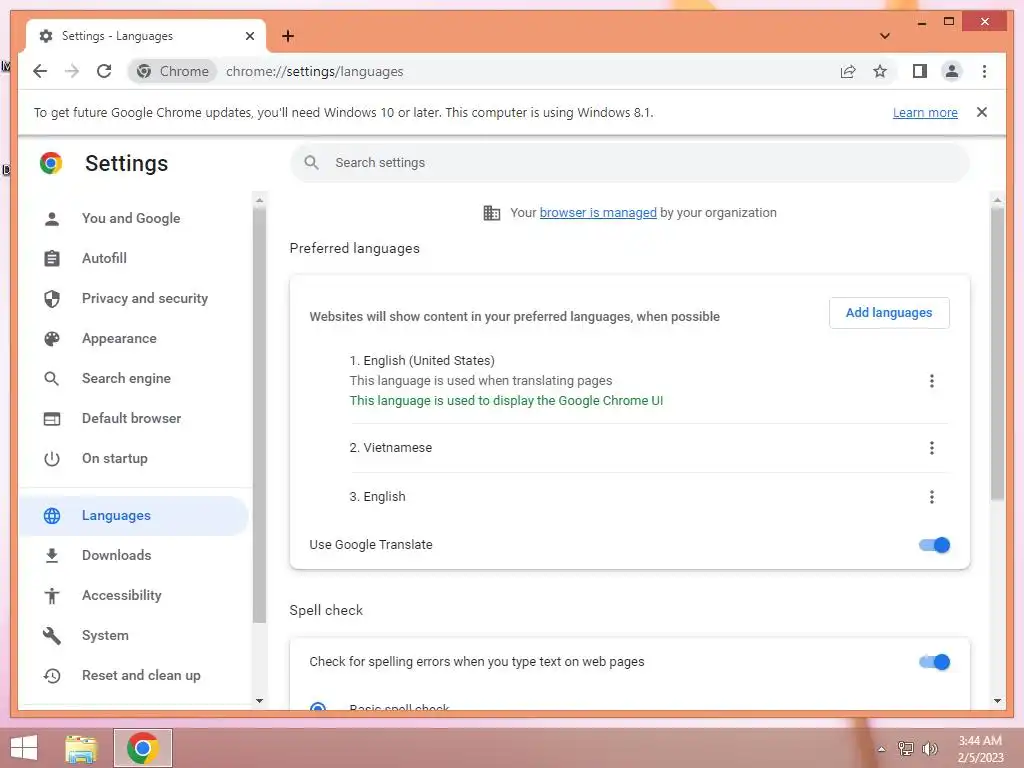
Task: Go back using the browser back arrow
Action: [40, 71]
